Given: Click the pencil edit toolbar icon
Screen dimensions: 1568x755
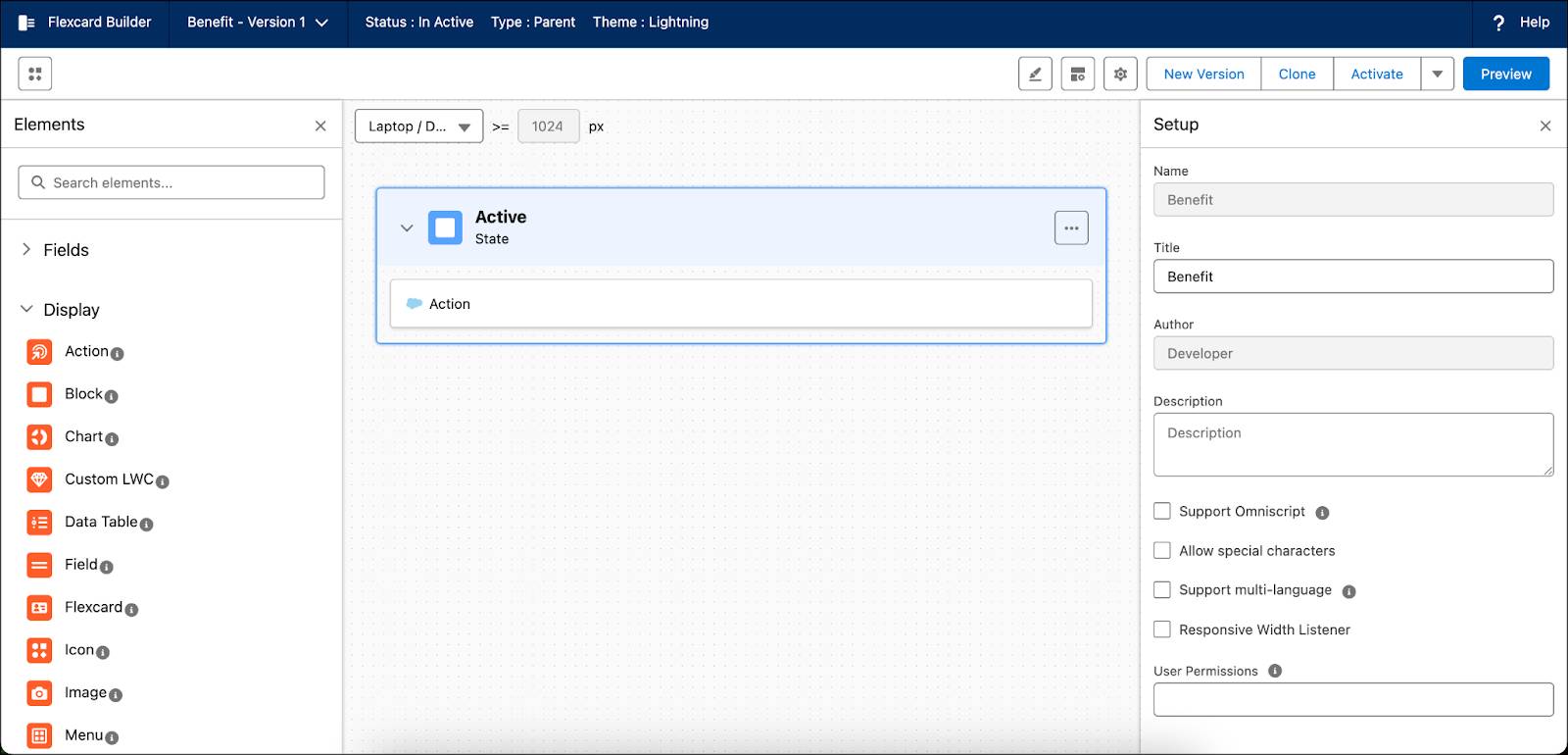Looking at the screenshot, I should coord(1035,74).
